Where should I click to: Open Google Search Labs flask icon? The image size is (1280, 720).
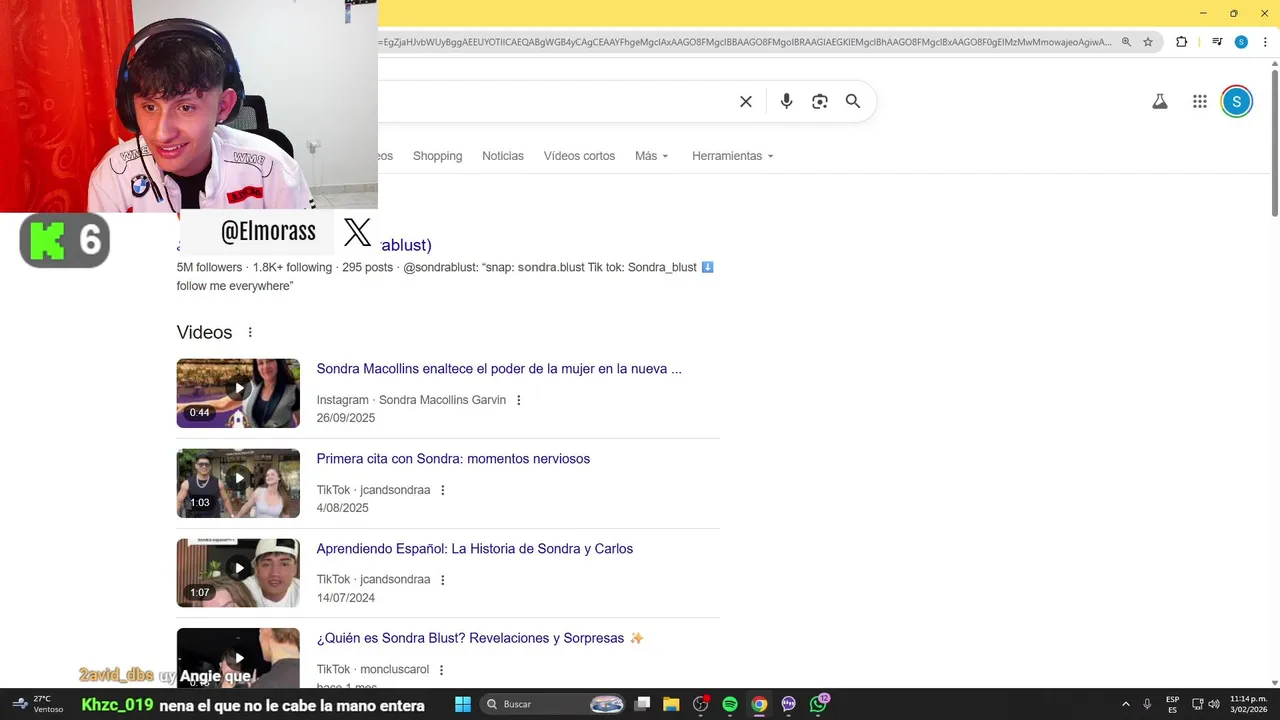[1160, 101]
